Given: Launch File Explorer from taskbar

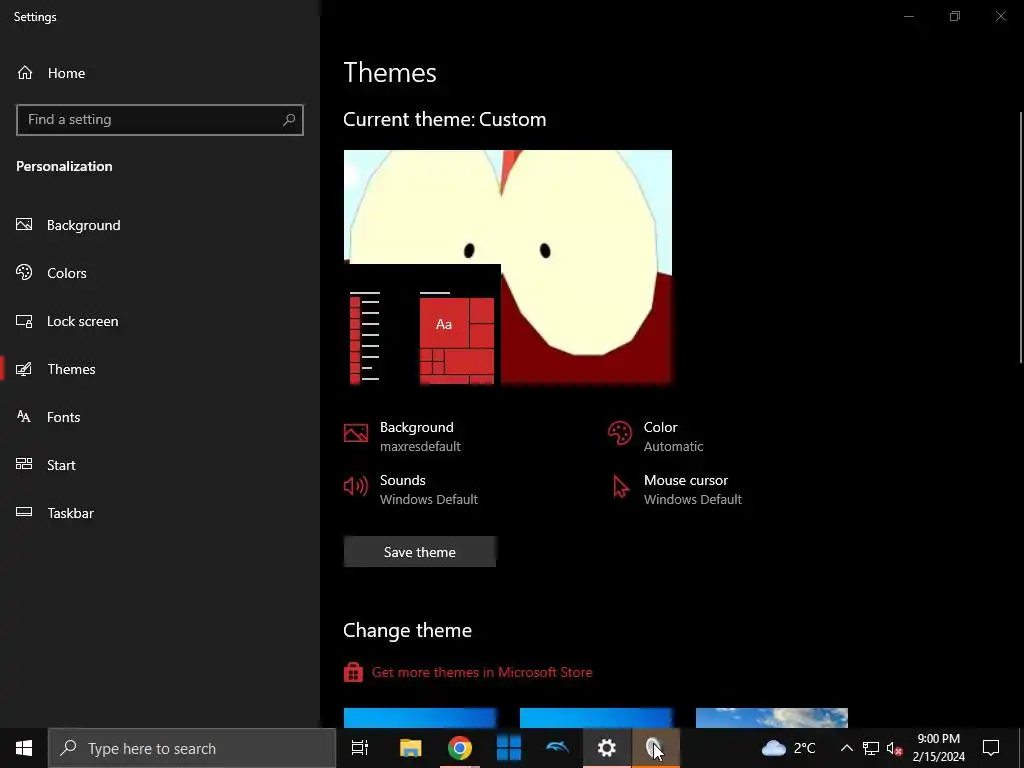Looking at the screenshot, I should tap(411, 748).
